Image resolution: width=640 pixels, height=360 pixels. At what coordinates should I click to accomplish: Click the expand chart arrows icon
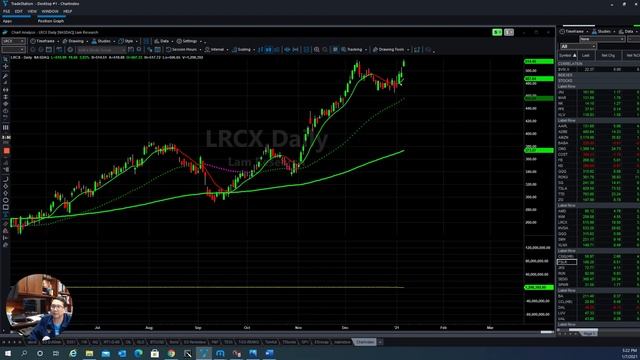417,50
